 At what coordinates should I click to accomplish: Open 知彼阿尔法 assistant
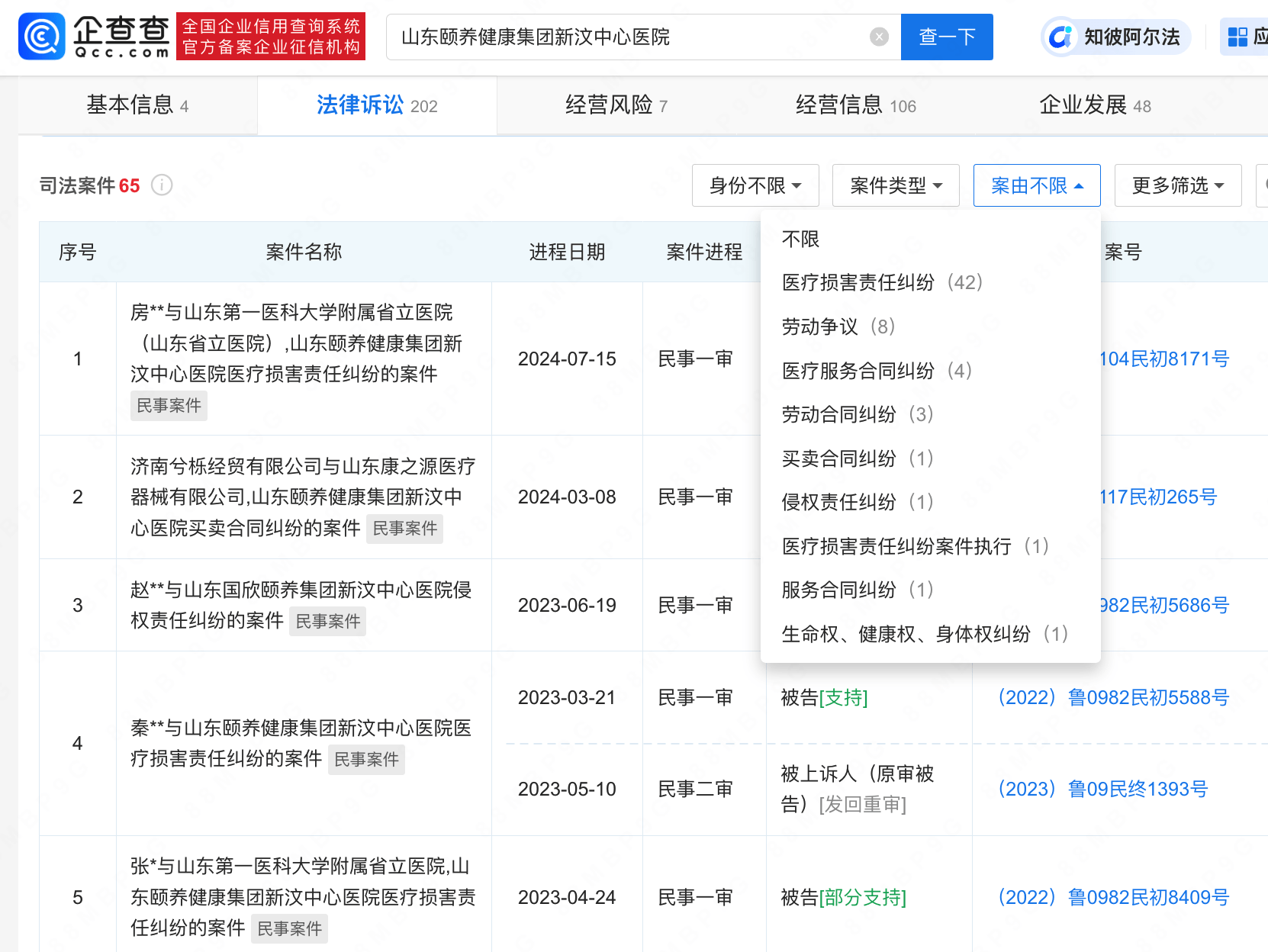click(x=1116, y=37)
